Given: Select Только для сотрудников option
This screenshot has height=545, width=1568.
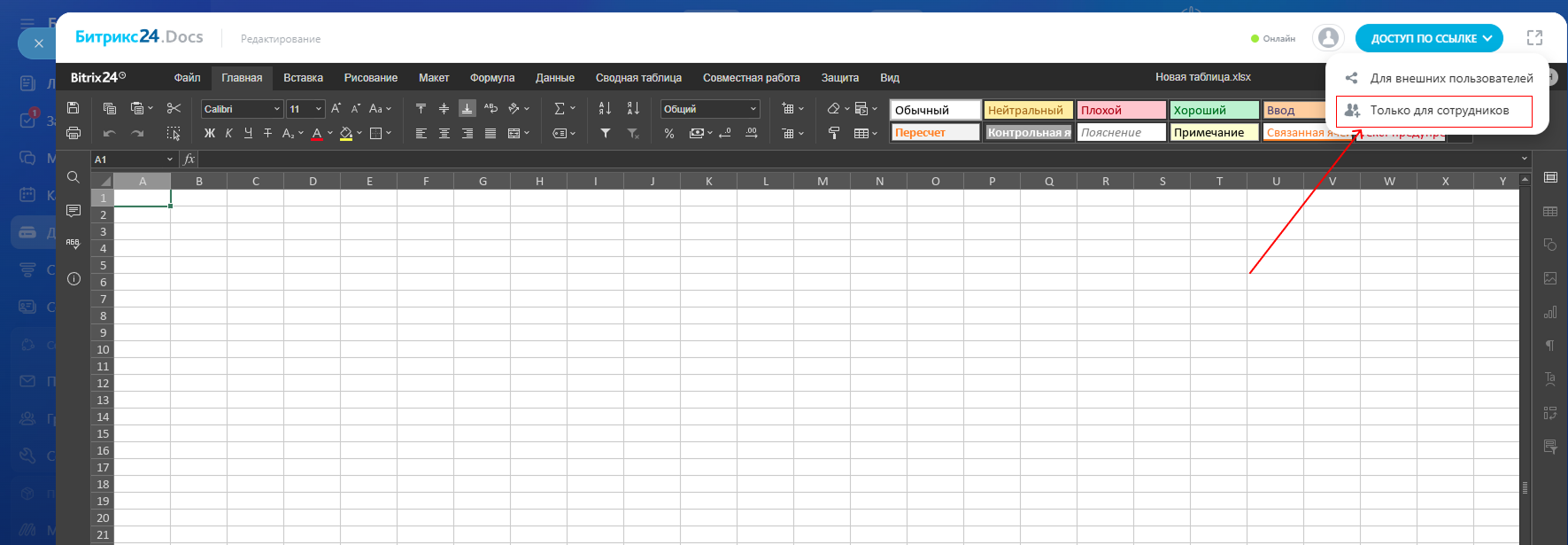Looking at the screenshot, I should (x=1439, y=111).
